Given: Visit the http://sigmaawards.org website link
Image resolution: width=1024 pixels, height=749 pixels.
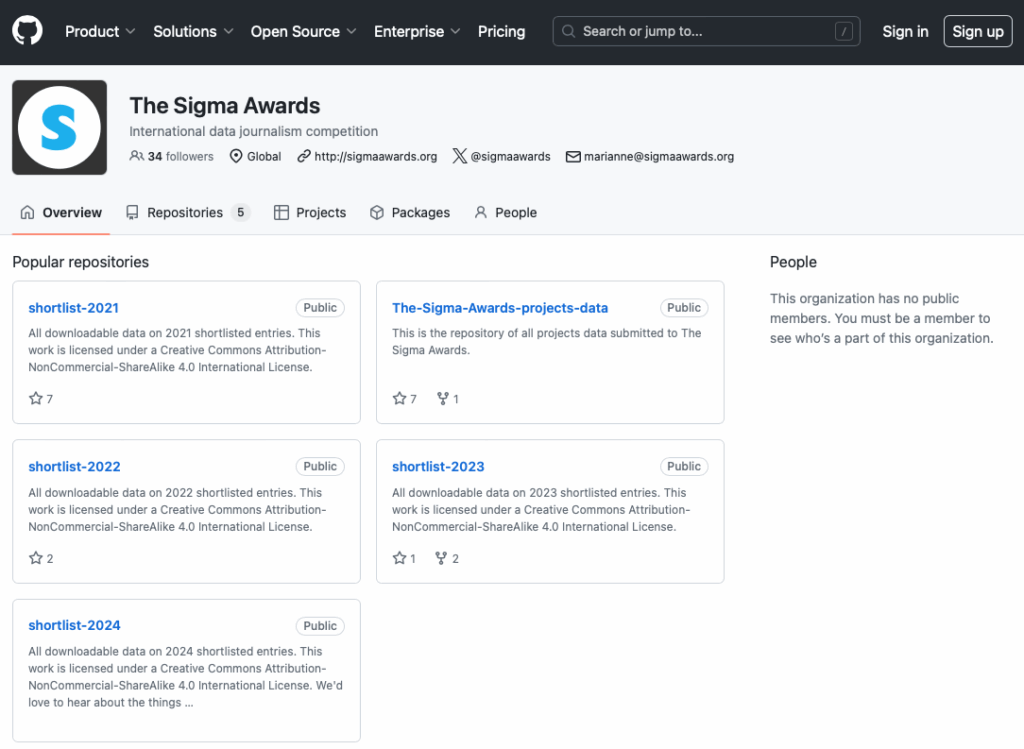Looking at the screenshot, I should (375, 156).
